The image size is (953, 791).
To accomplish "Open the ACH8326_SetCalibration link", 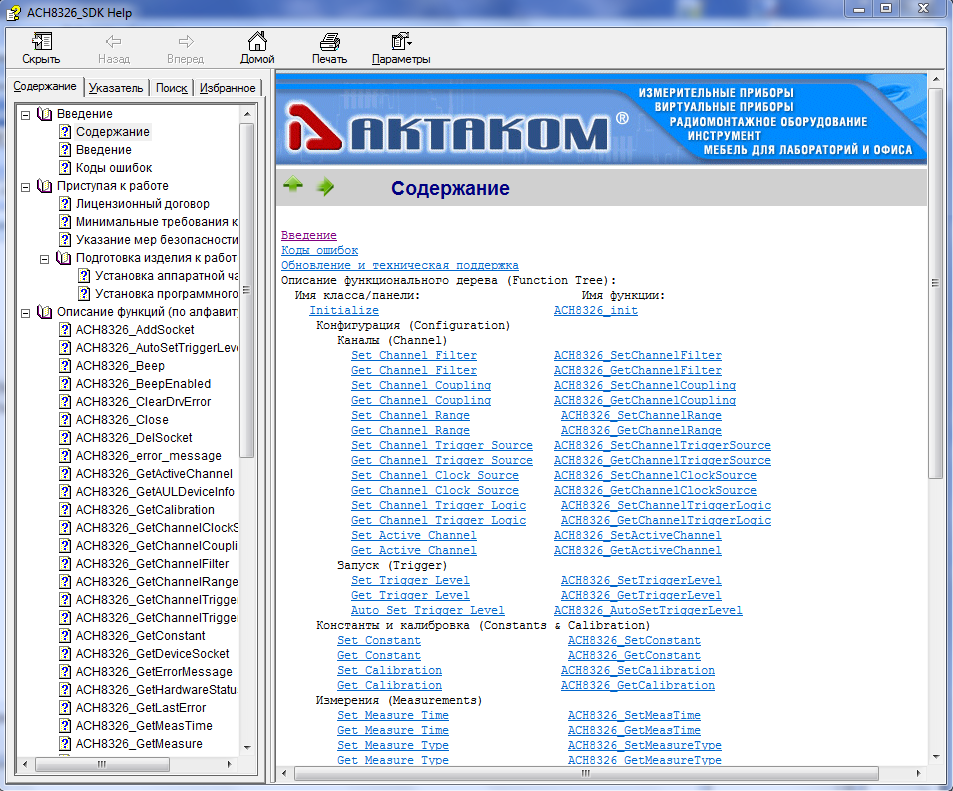I will click(638, 671).
